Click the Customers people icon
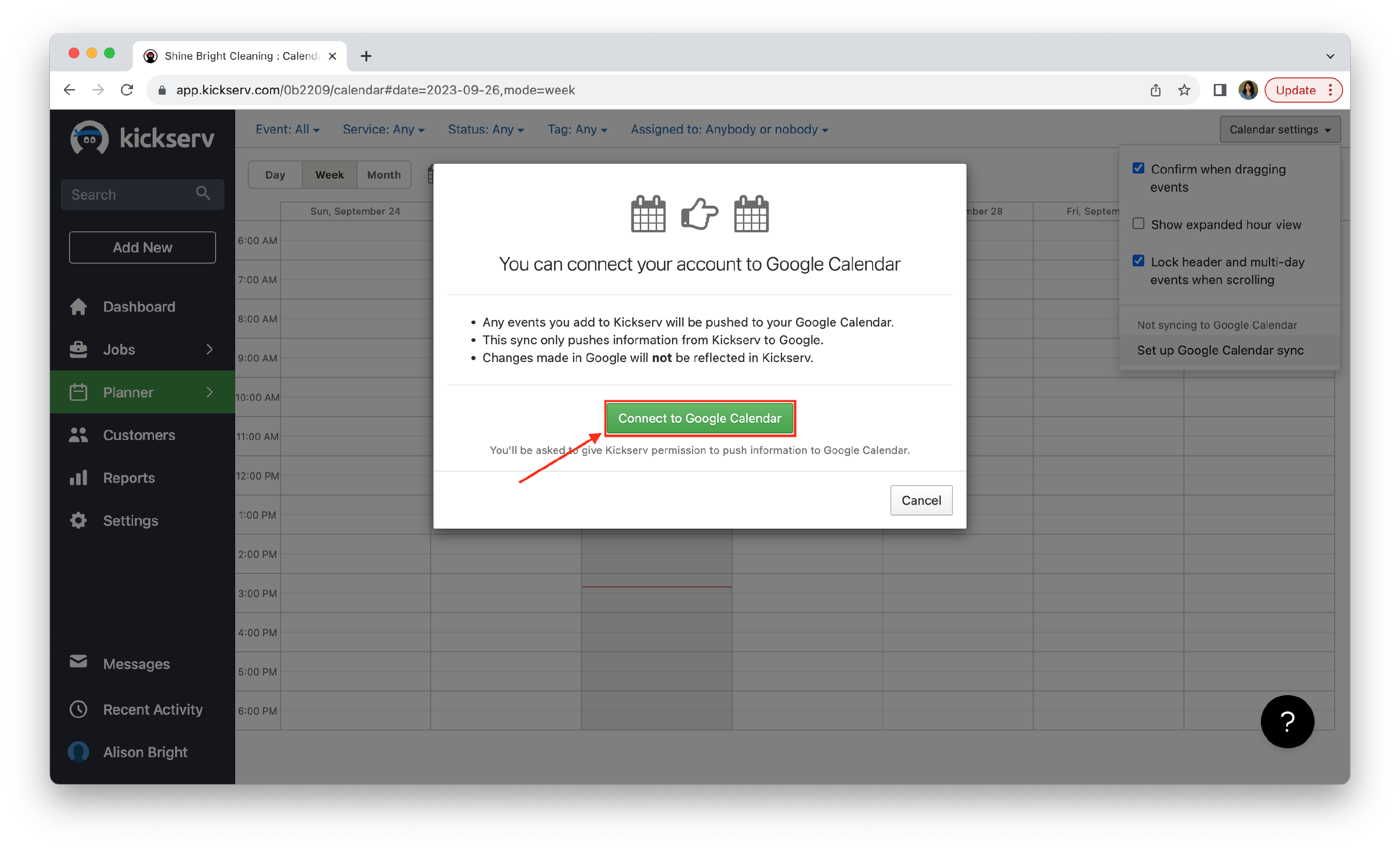This screenshot has height=850, width=1400. 78,435
